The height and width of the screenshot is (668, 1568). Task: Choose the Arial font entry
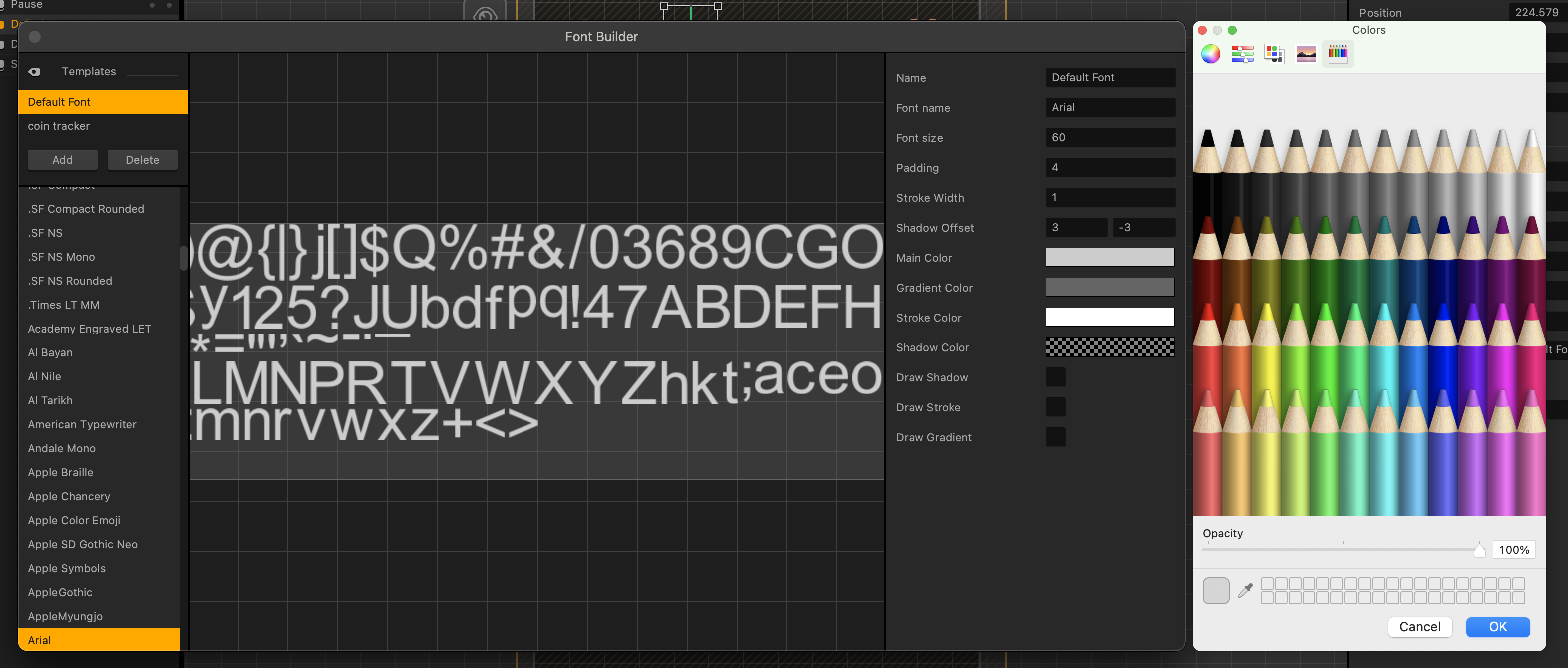(x=99, y=640)
